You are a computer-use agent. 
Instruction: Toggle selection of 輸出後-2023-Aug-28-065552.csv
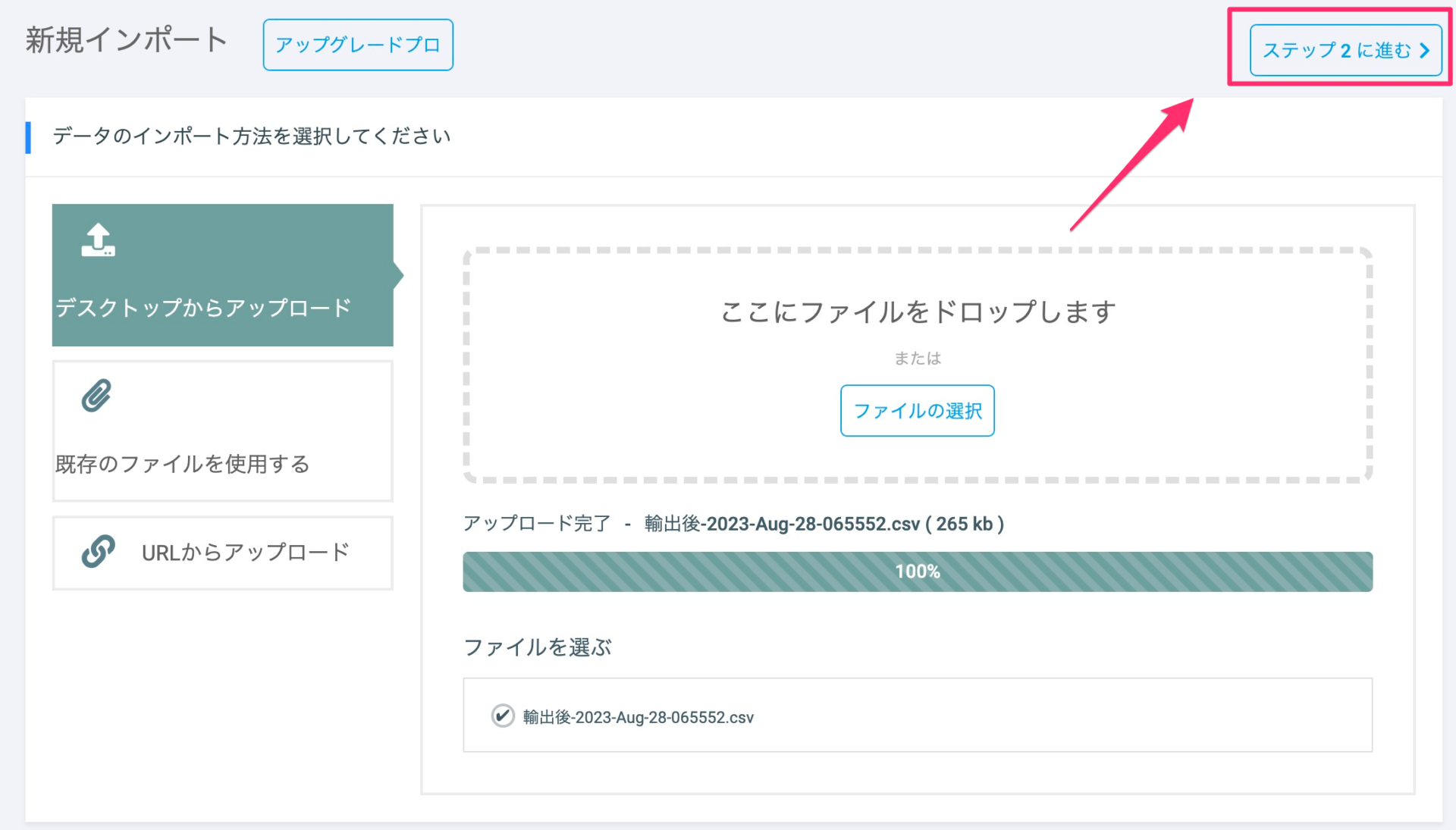coord(637,716)
